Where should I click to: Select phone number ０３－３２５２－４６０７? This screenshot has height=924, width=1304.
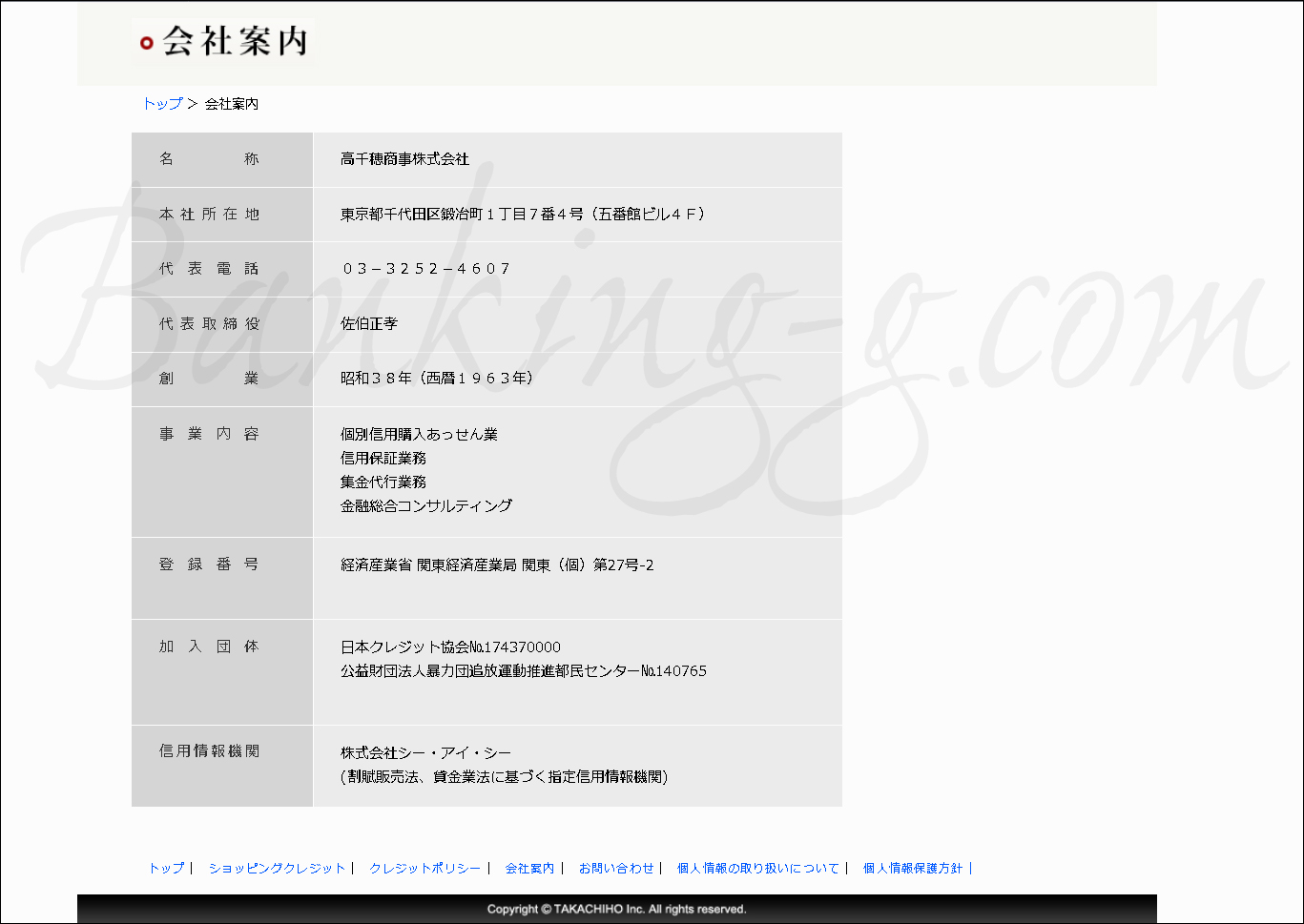pyautogui.click(x=425, y=269)
